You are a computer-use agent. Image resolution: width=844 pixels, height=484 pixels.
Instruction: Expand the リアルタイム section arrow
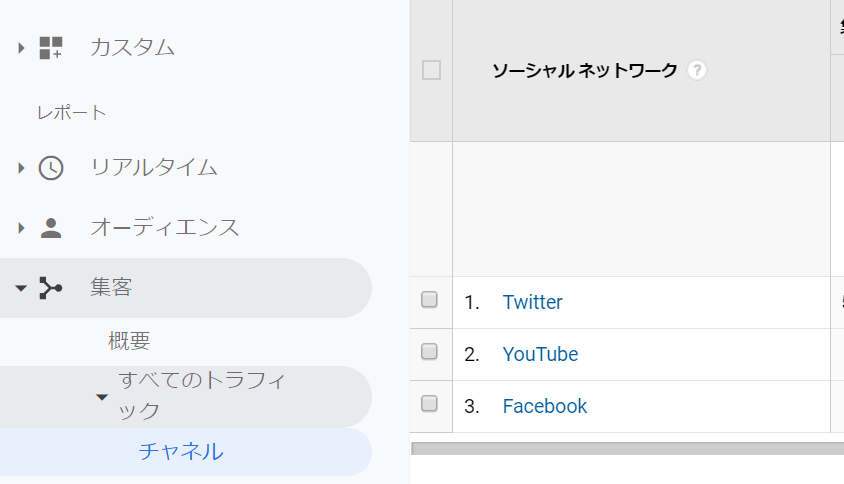coord(21,168)
